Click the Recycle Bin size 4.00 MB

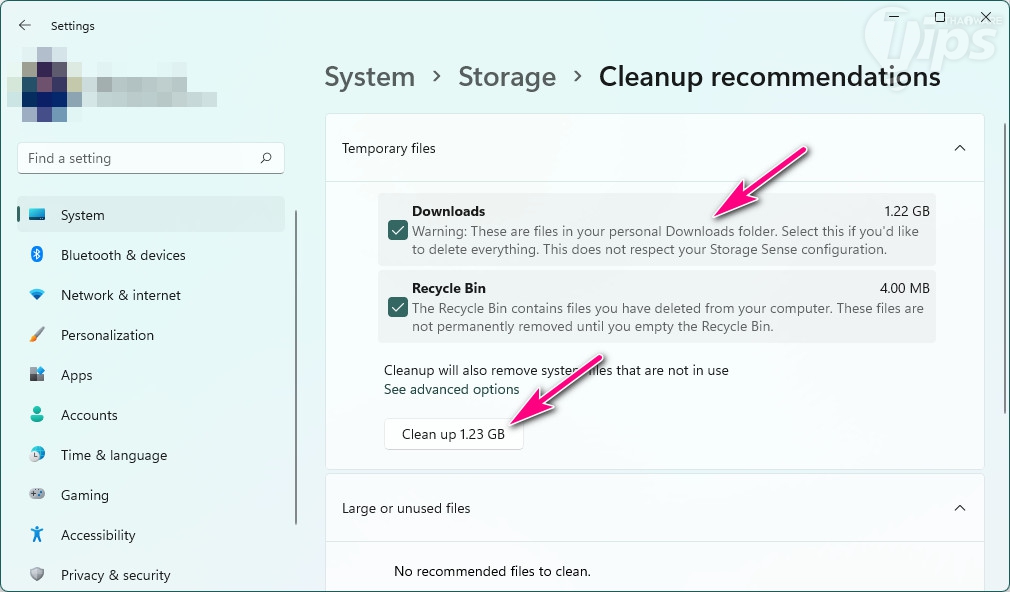(904, 288)
